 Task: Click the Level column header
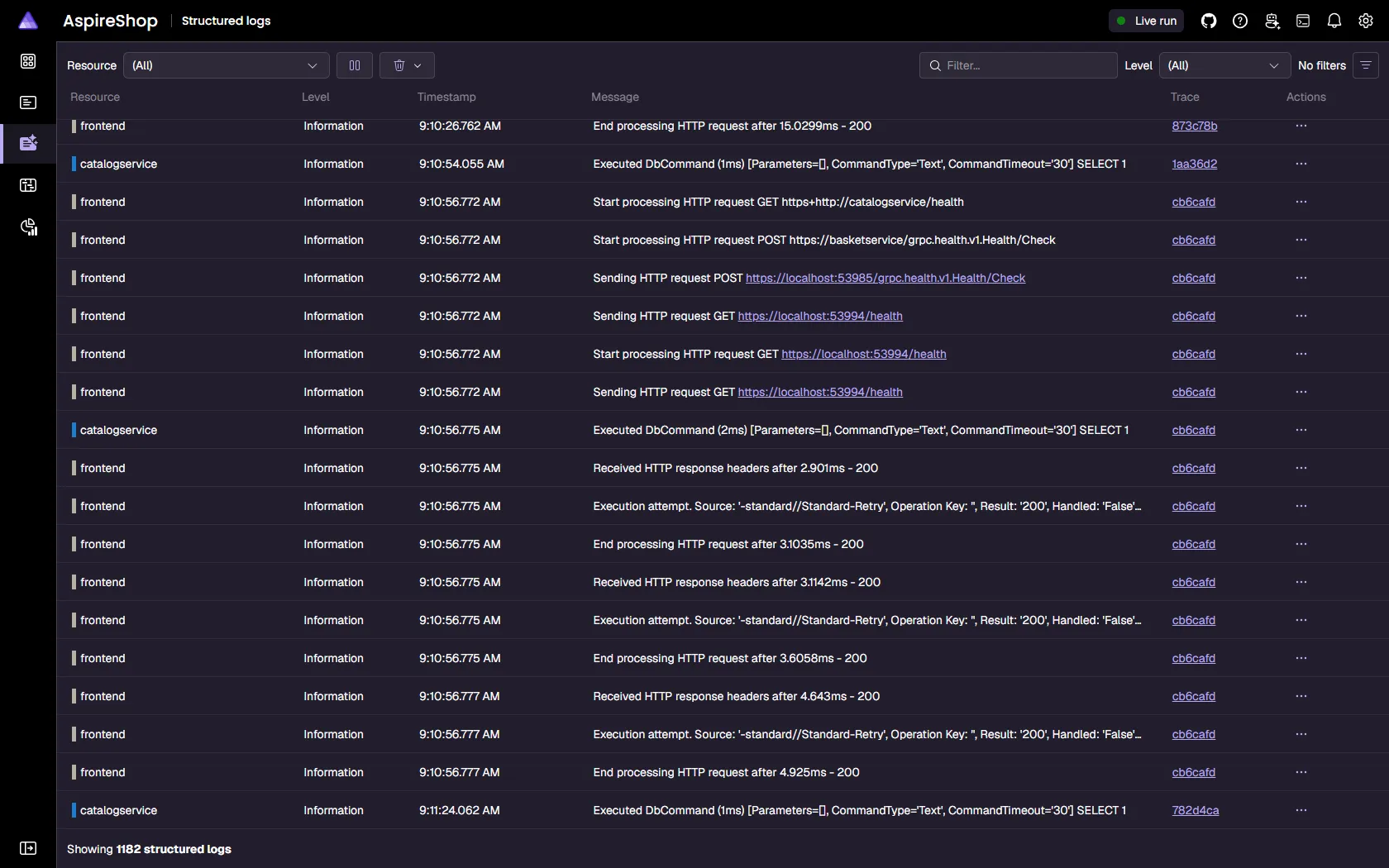click(316, 97)
